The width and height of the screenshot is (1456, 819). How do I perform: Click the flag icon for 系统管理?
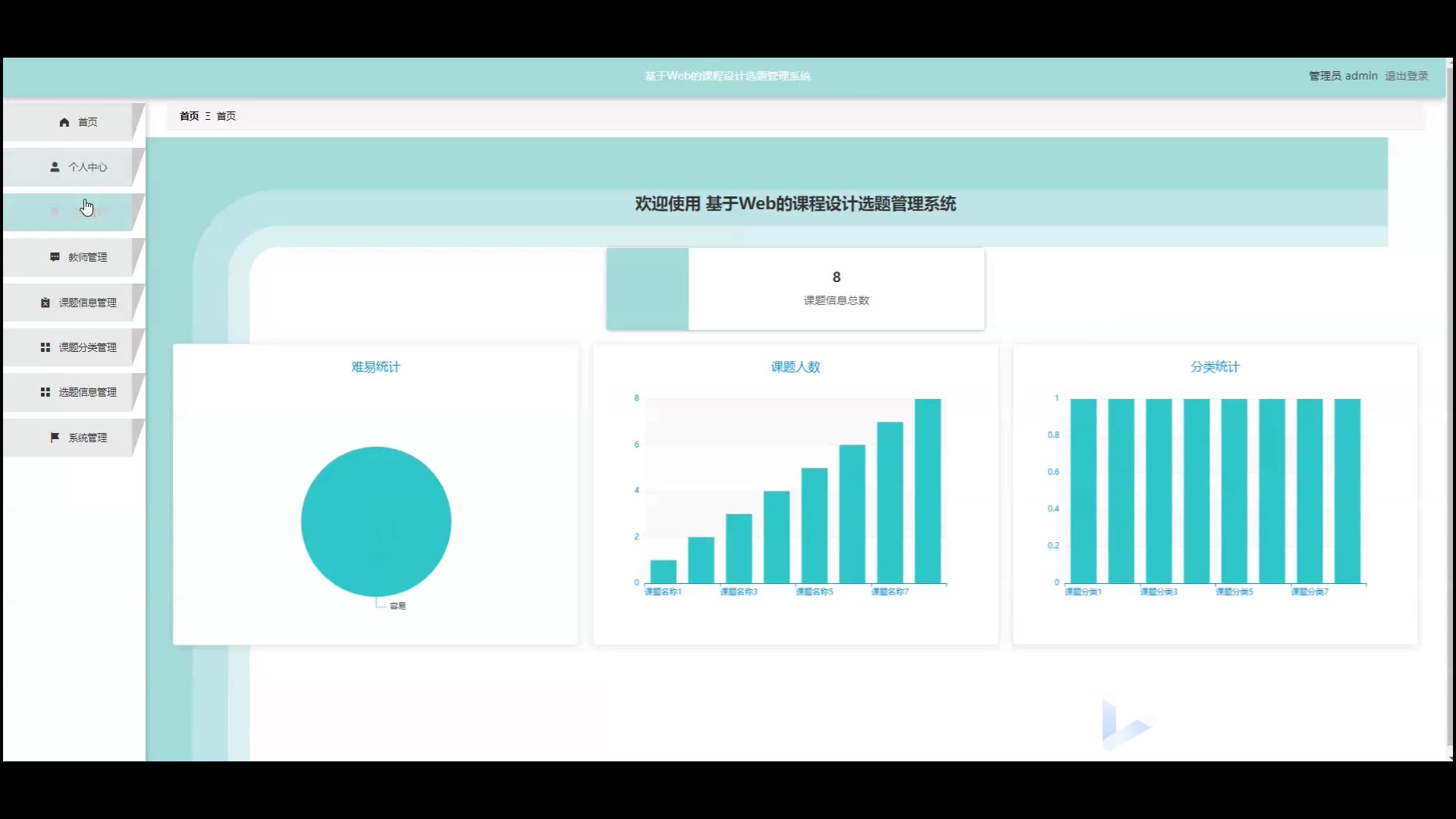pos(55,438)
